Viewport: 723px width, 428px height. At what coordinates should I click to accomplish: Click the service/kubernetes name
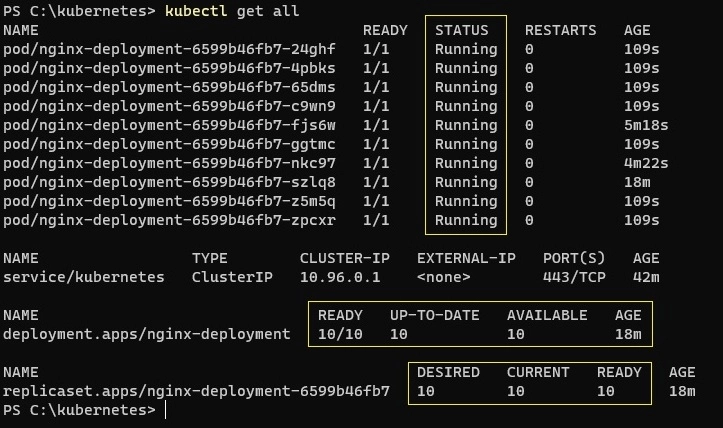pyautogui.click(x=84, y=277)
